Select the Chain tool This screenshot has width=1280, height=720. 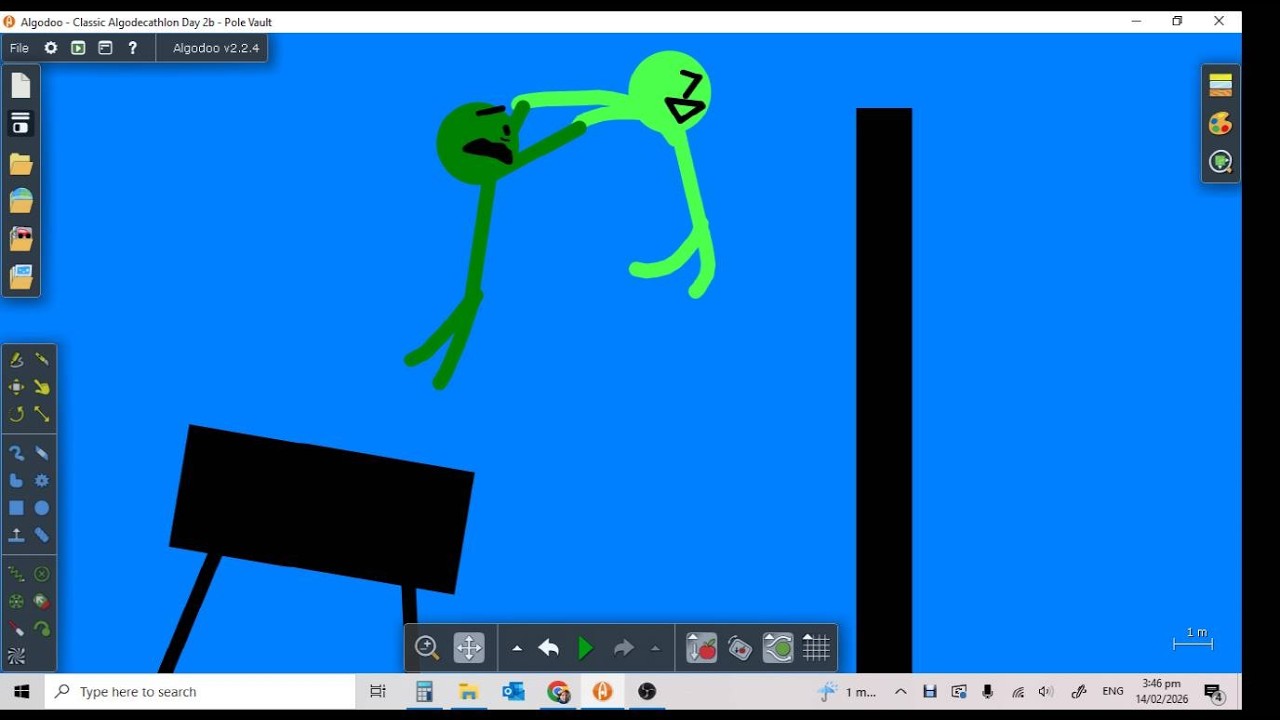(x=42, y=536)
